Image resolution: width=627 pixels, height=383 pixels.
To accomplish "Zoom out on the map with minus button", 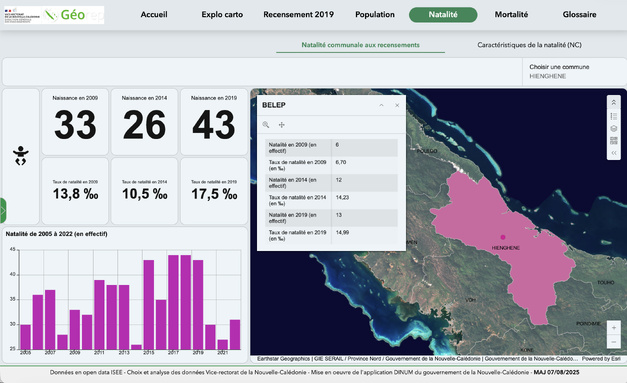I will pyautogui.click(x=614, y=342).
